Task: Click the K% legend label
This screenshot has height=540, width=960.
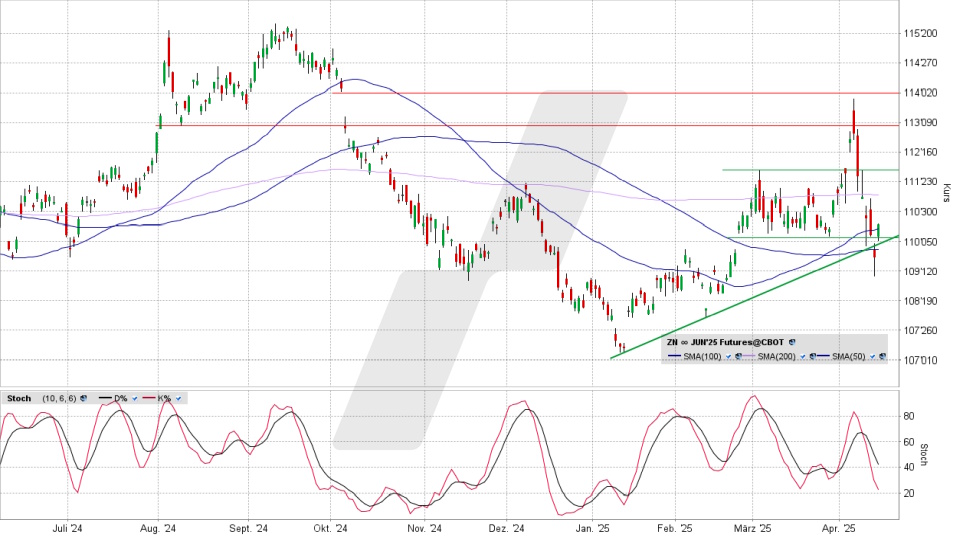Action: pyautogui.click(x=164, y=398)
